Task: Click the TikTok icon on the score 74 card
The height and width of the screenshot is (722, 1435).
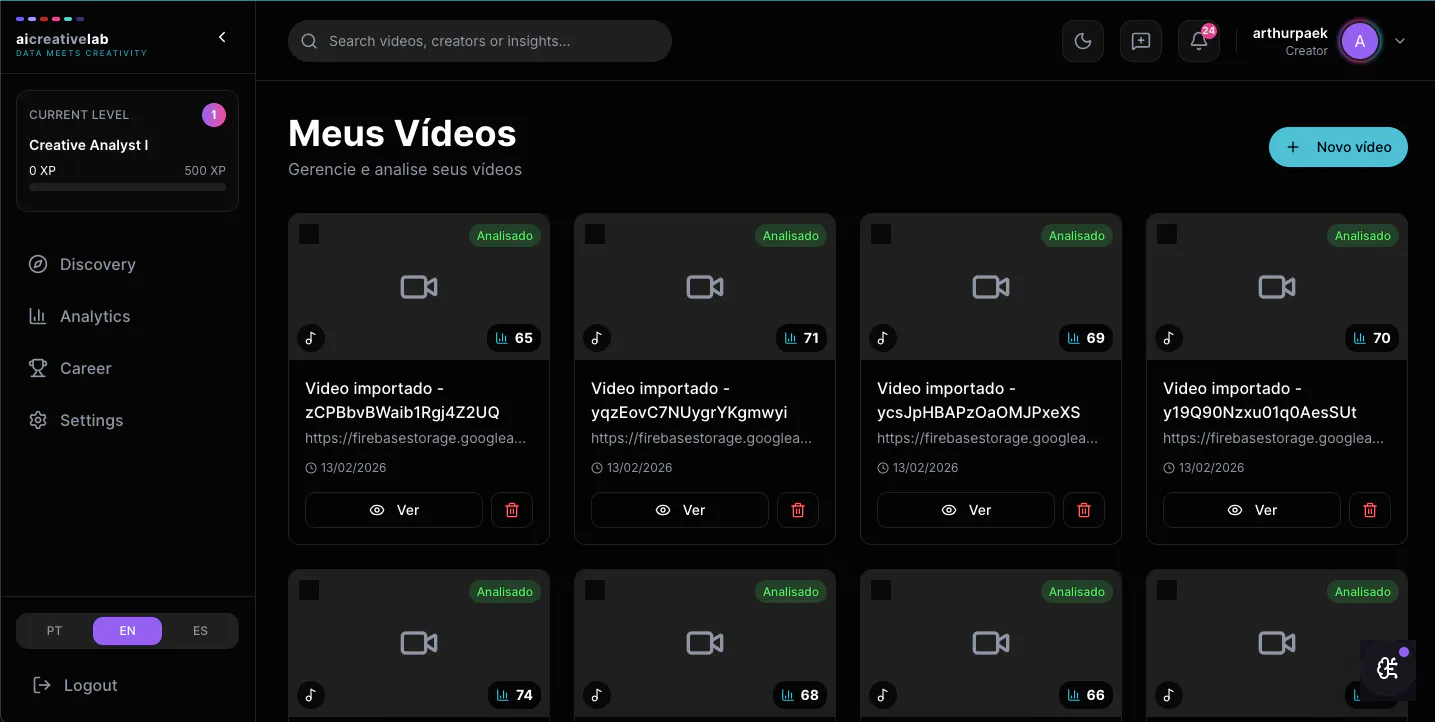Action: 311,694
